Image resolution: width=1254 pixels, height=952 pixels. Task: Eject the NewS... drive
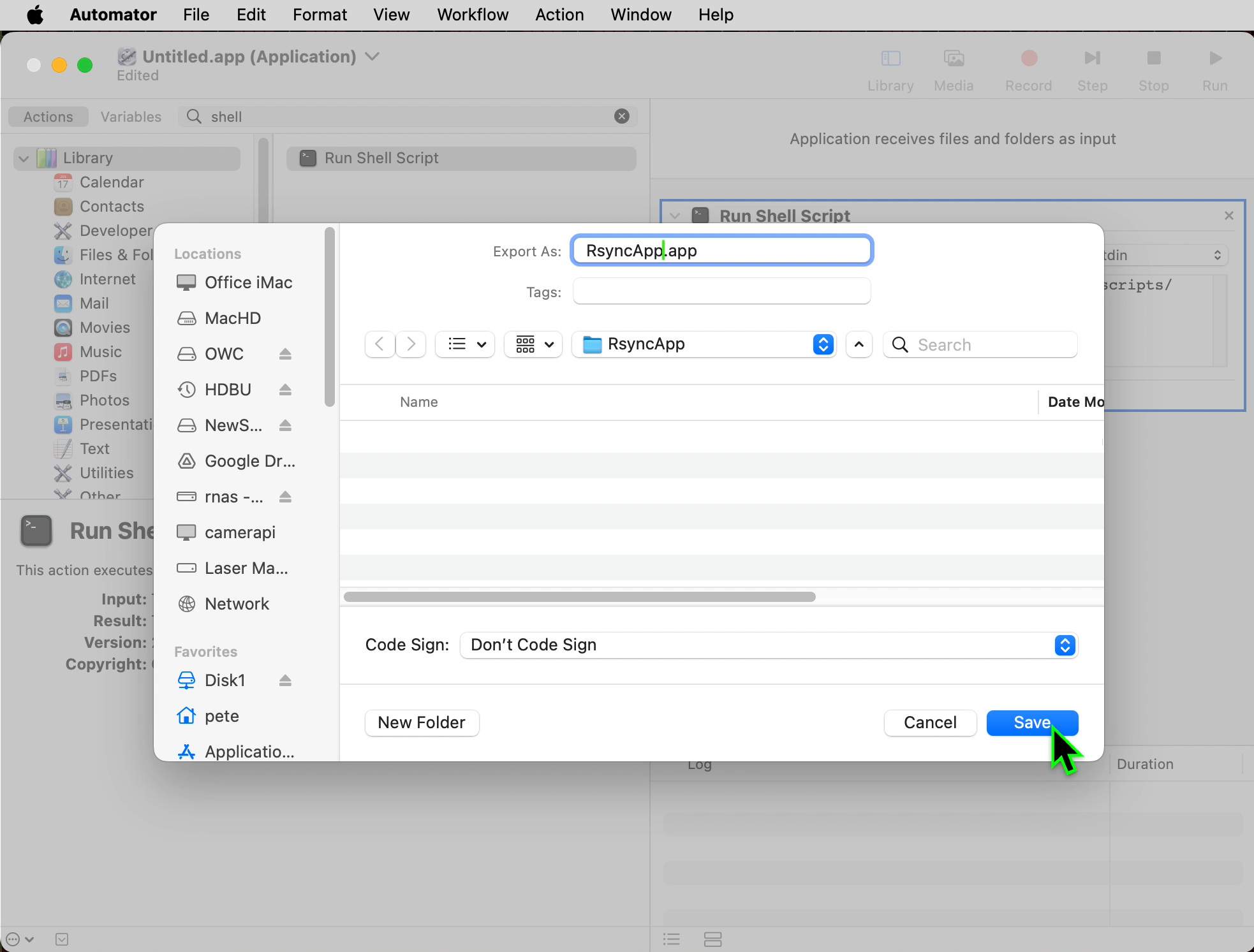(x=285, y=425)
